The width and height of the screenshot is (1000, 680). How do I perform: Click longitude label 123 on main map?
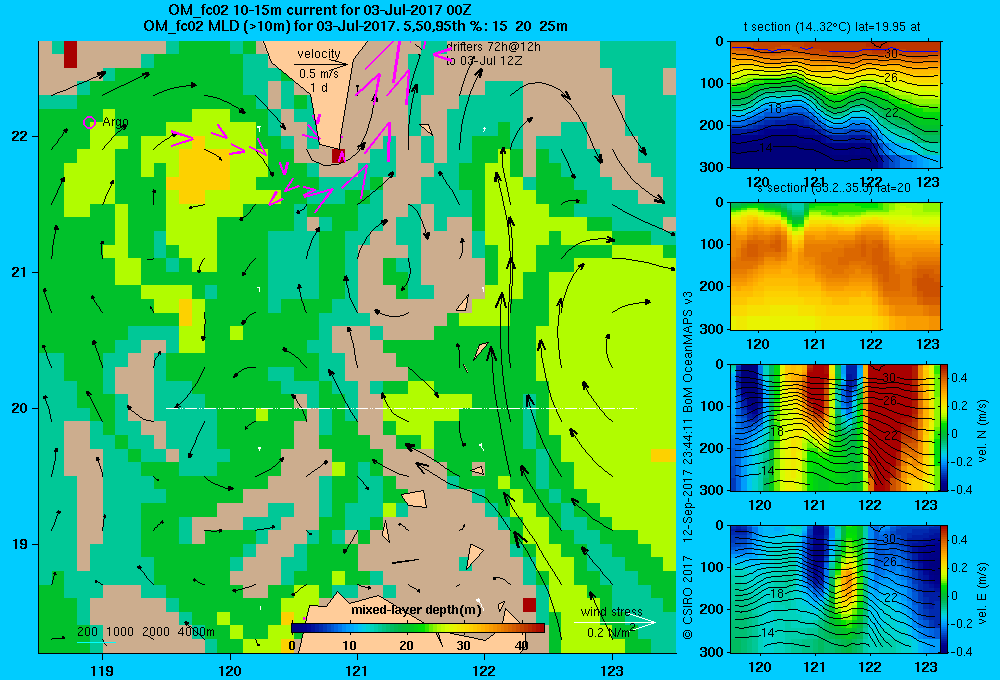[612, 670]
